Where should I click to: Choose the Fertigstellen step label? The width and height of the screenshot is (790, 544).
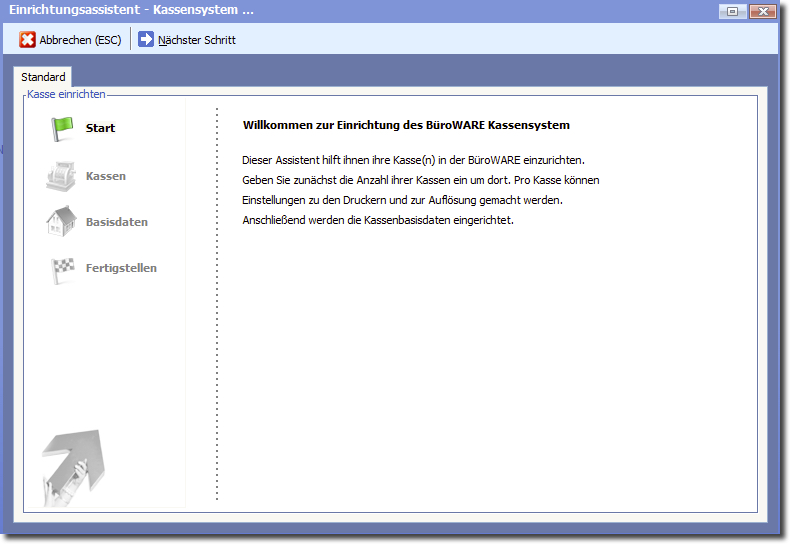(121, 268)
